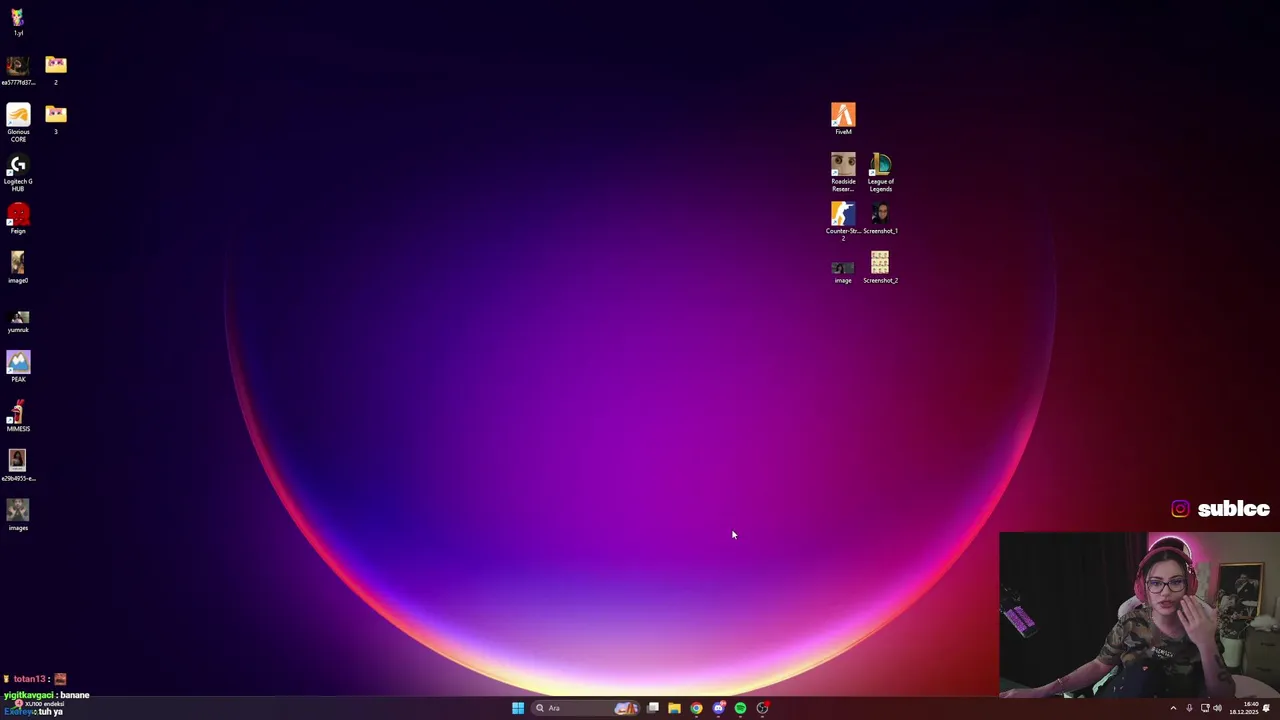The height and width of the screenshot is (720, 1280).
Task: Launch the Counter-Strike 2 desktop icon
Action: tap(843, 221)
